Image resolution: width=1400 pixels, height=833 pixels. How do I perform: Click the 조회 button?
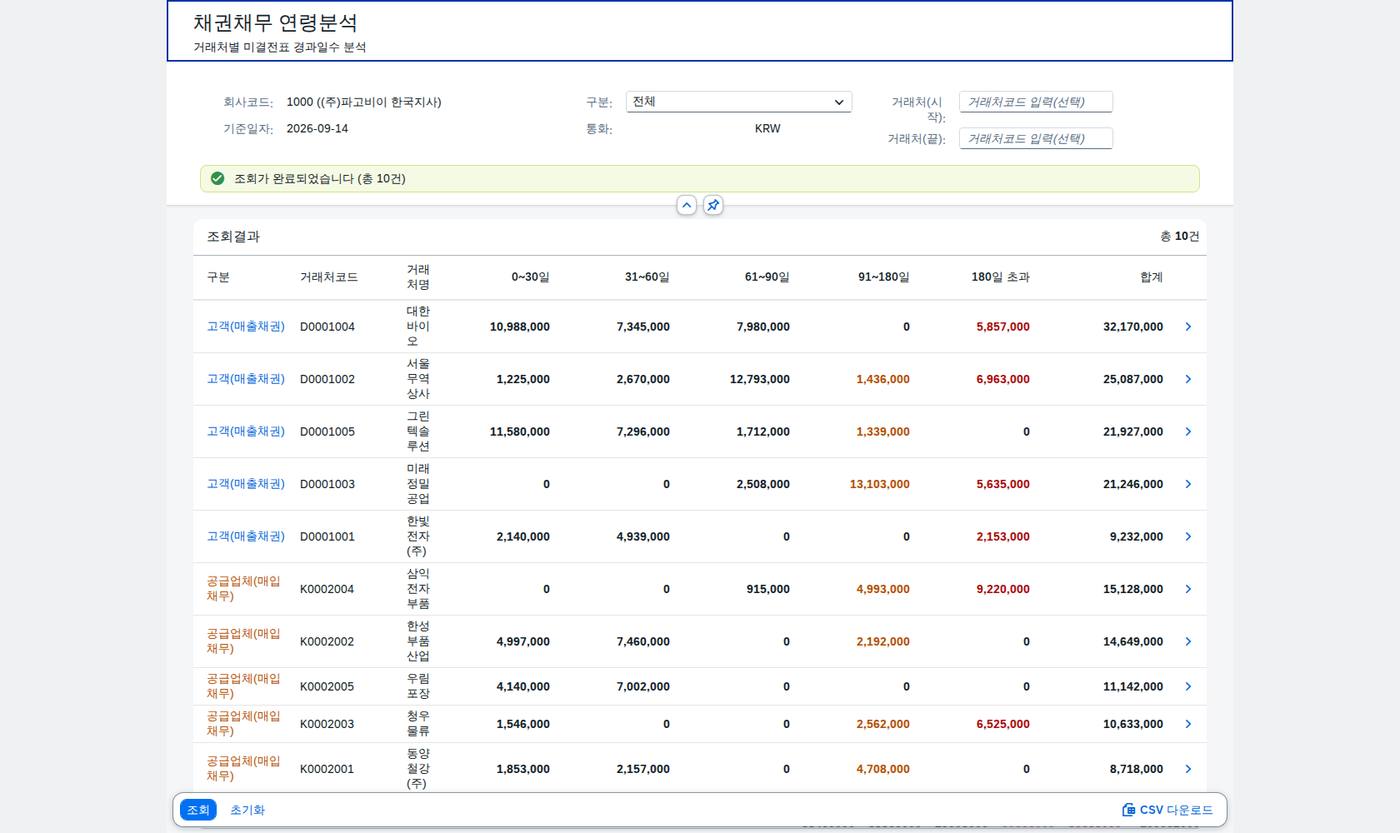pyautogui.click(x=198, y=810)
